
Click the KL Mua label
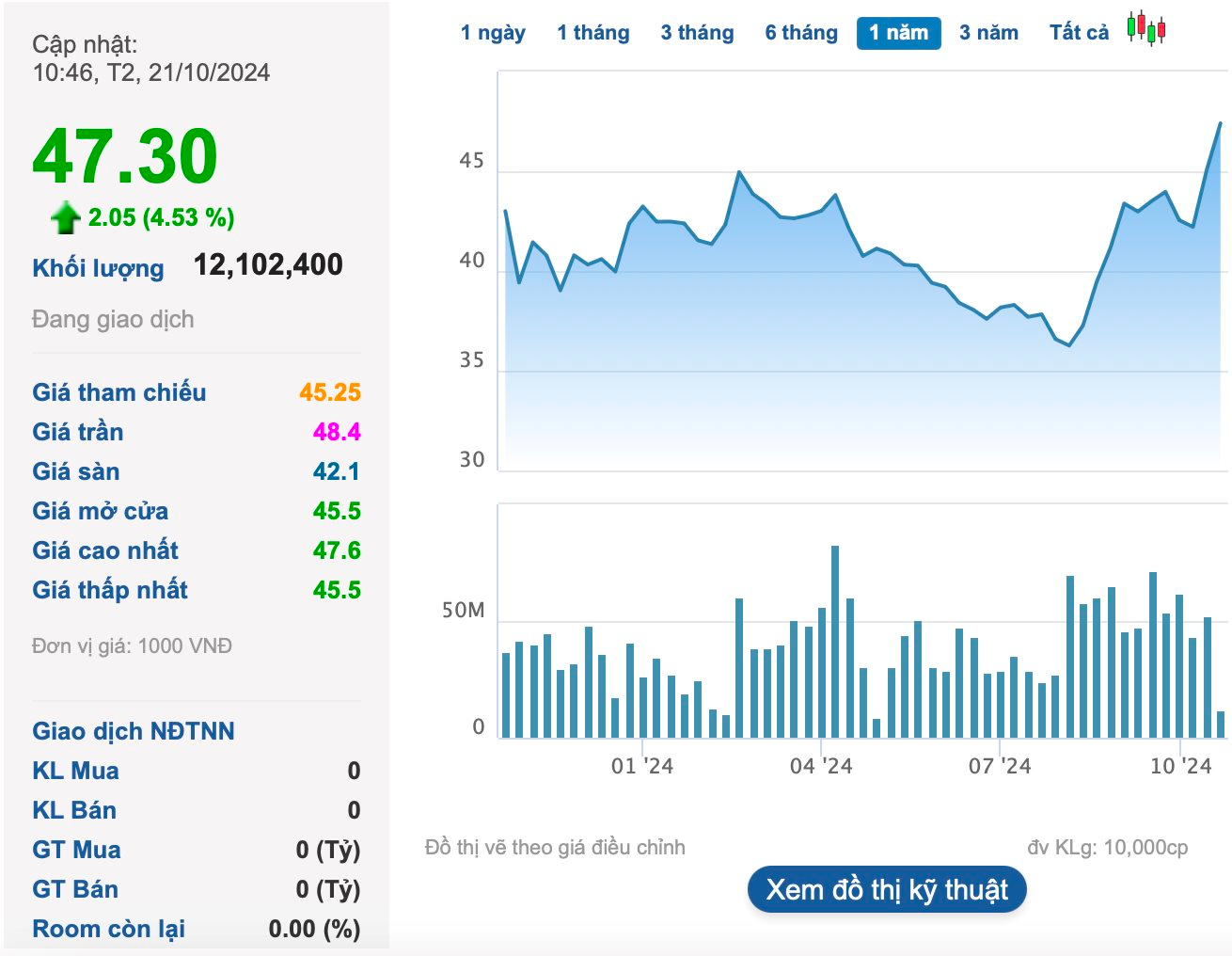75,771
